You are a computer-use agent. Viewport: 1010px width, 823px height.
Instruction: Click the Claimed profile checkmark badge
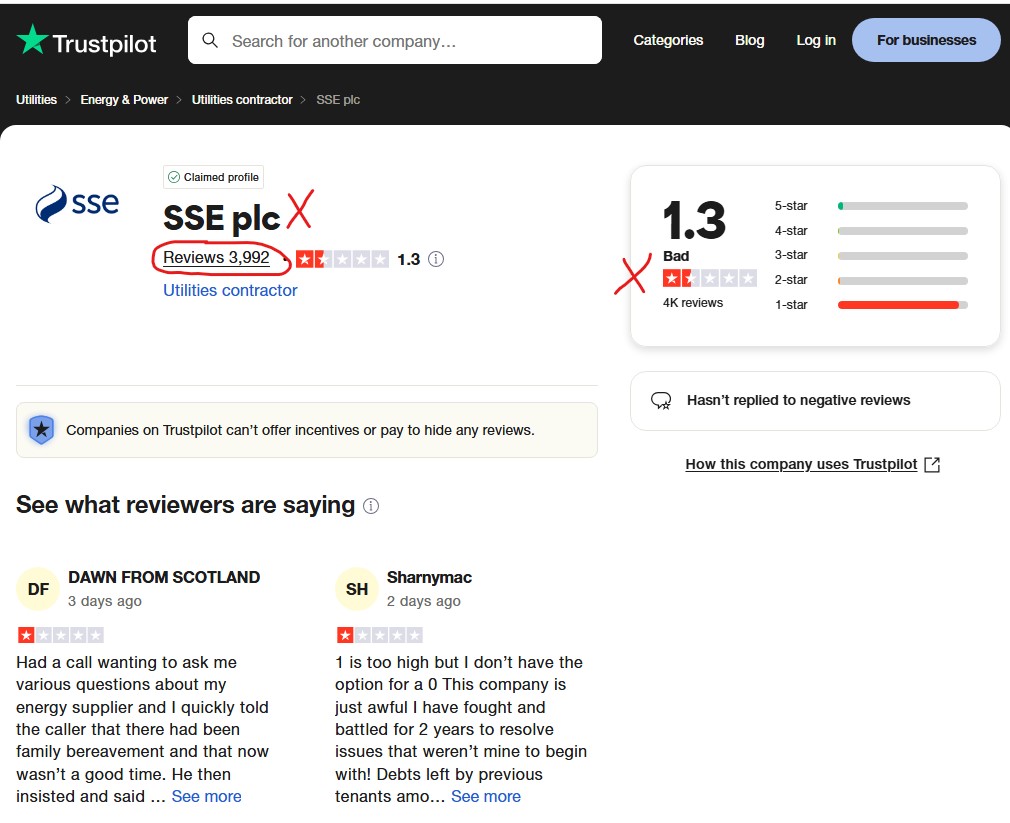point(213,177)
